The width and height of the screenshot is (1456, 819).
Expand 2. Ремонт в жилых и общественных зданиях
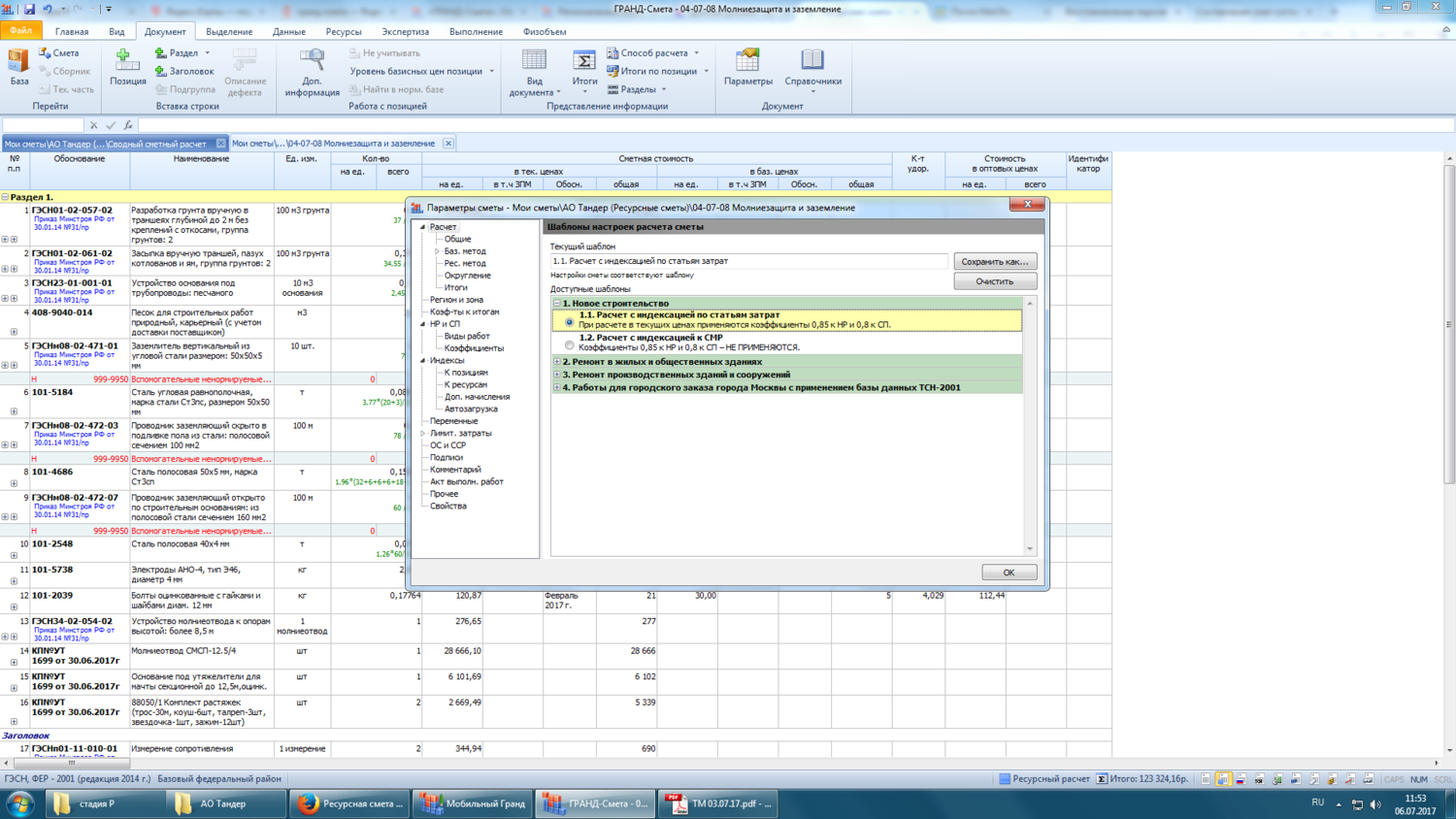(557, 362)
